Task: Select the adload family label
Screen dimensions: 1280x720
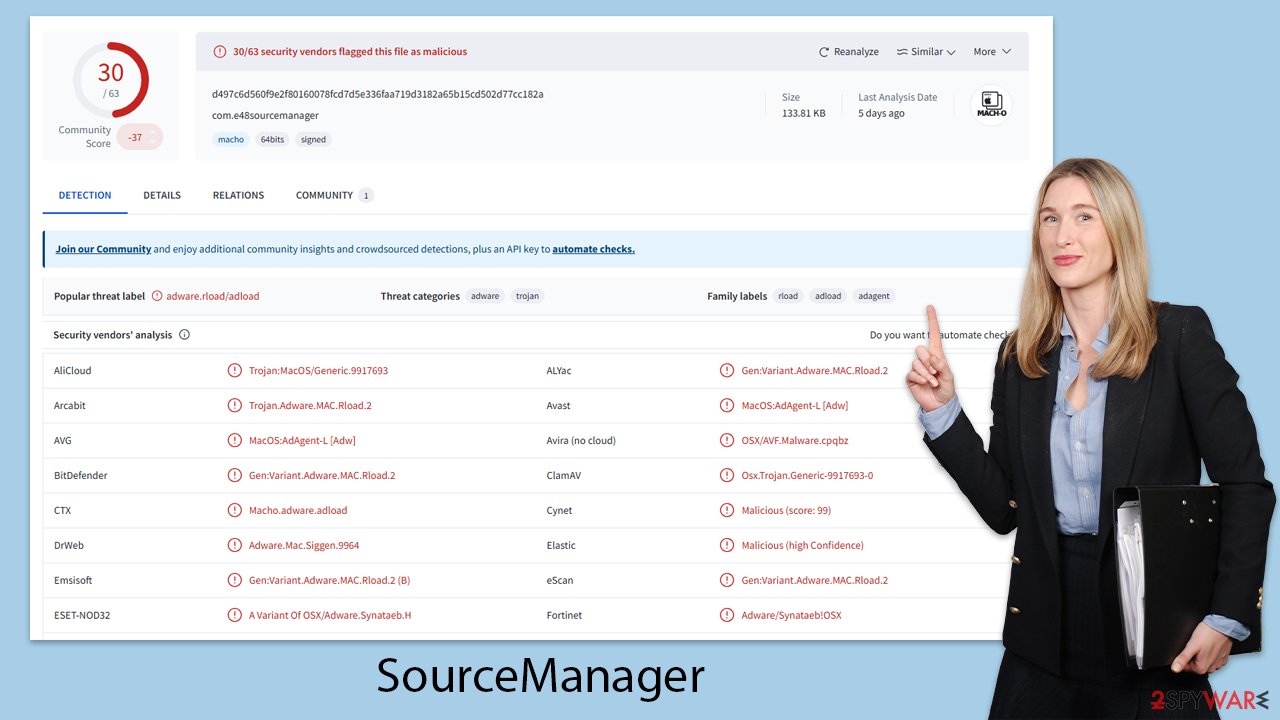Action: pyautogui.click(x=828, y=296)
